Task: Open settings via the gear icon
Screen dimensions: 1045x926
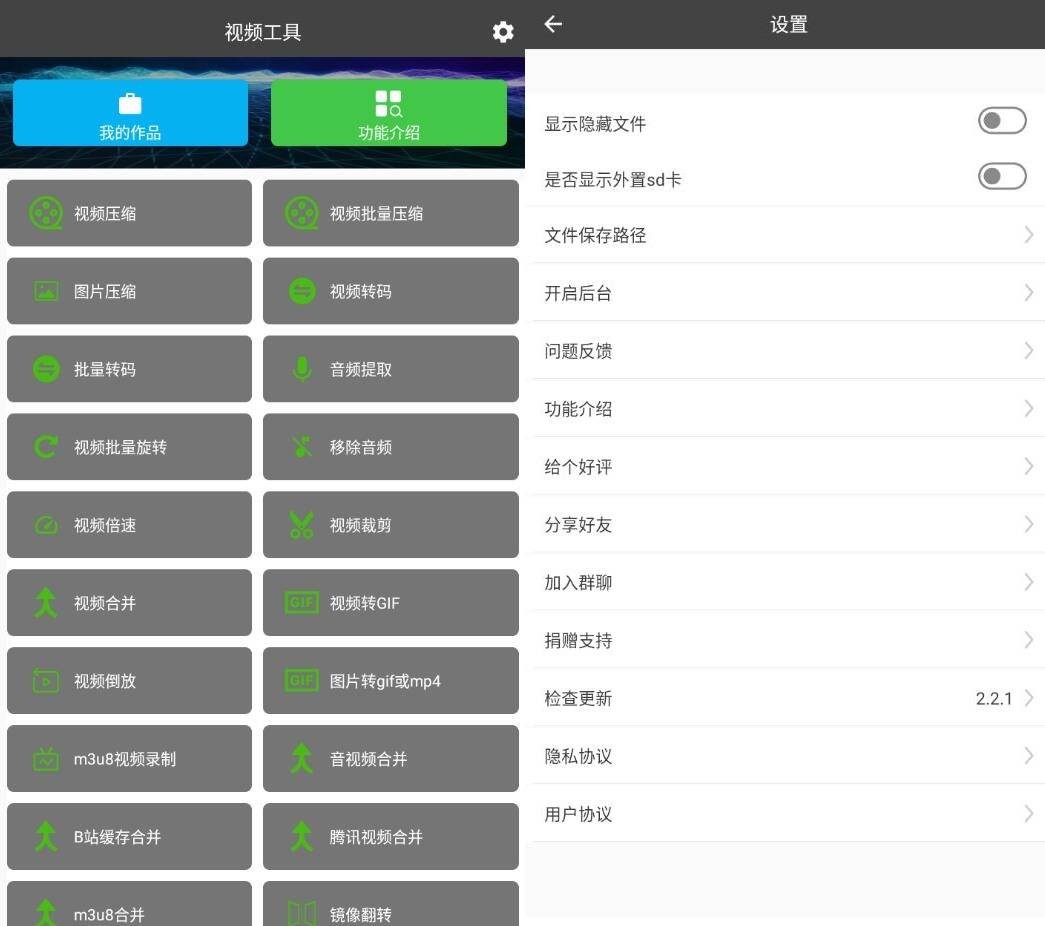Action: pos(503,32)
